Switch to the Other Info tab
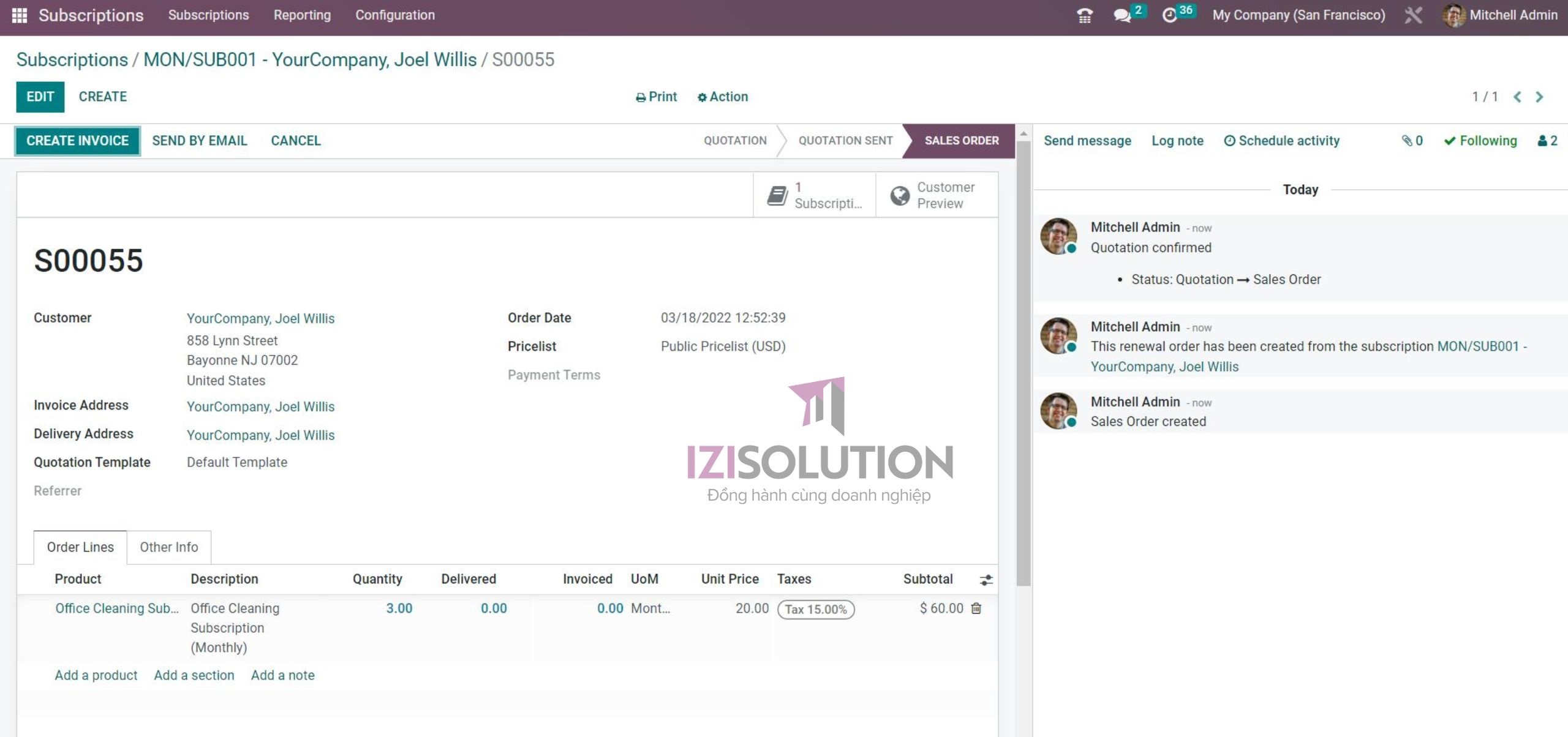Screen dimensions: 1568x737 [x=168, y=547]
